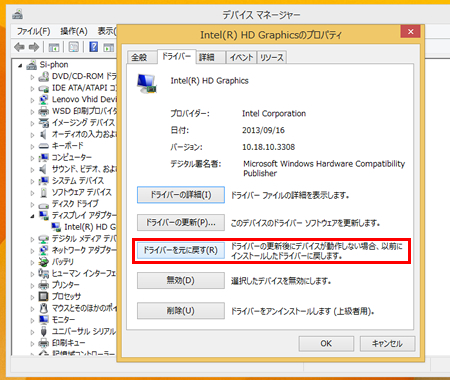Image resolution: width=450 pixels, height=380 pixels.
Task: Click the ソフトウェア デバイス icon
Action: coord(44,192)
